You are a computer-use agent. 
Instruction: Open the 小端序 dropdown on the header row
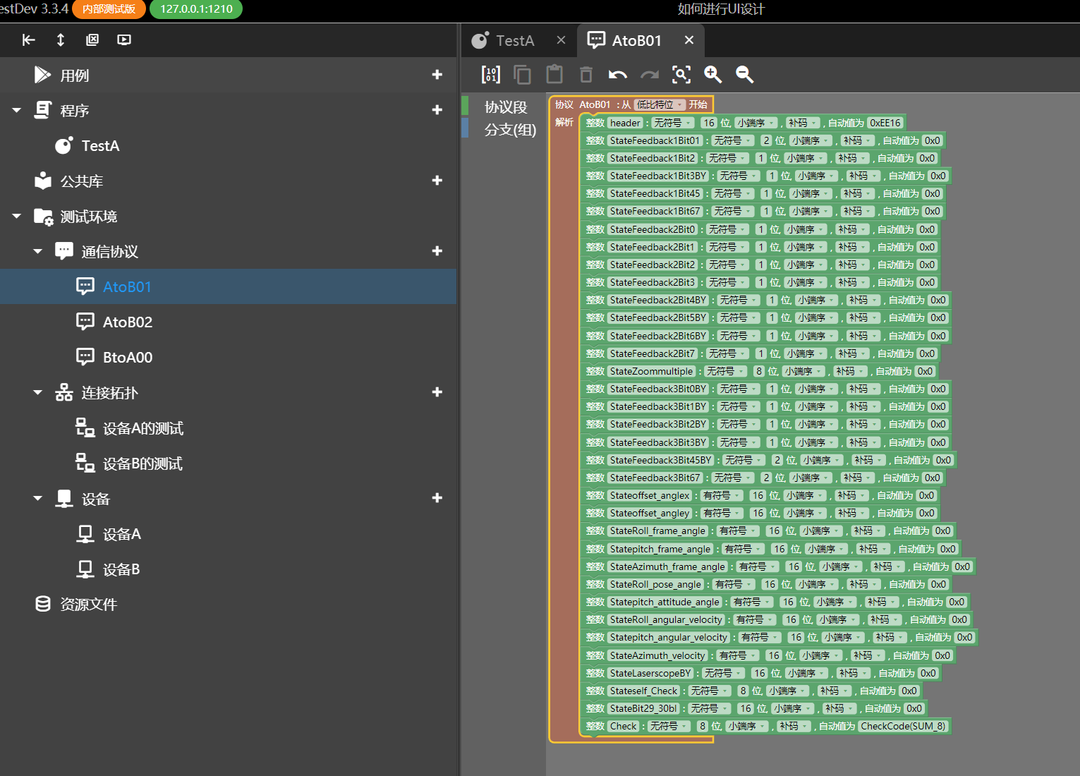[755, 123]
